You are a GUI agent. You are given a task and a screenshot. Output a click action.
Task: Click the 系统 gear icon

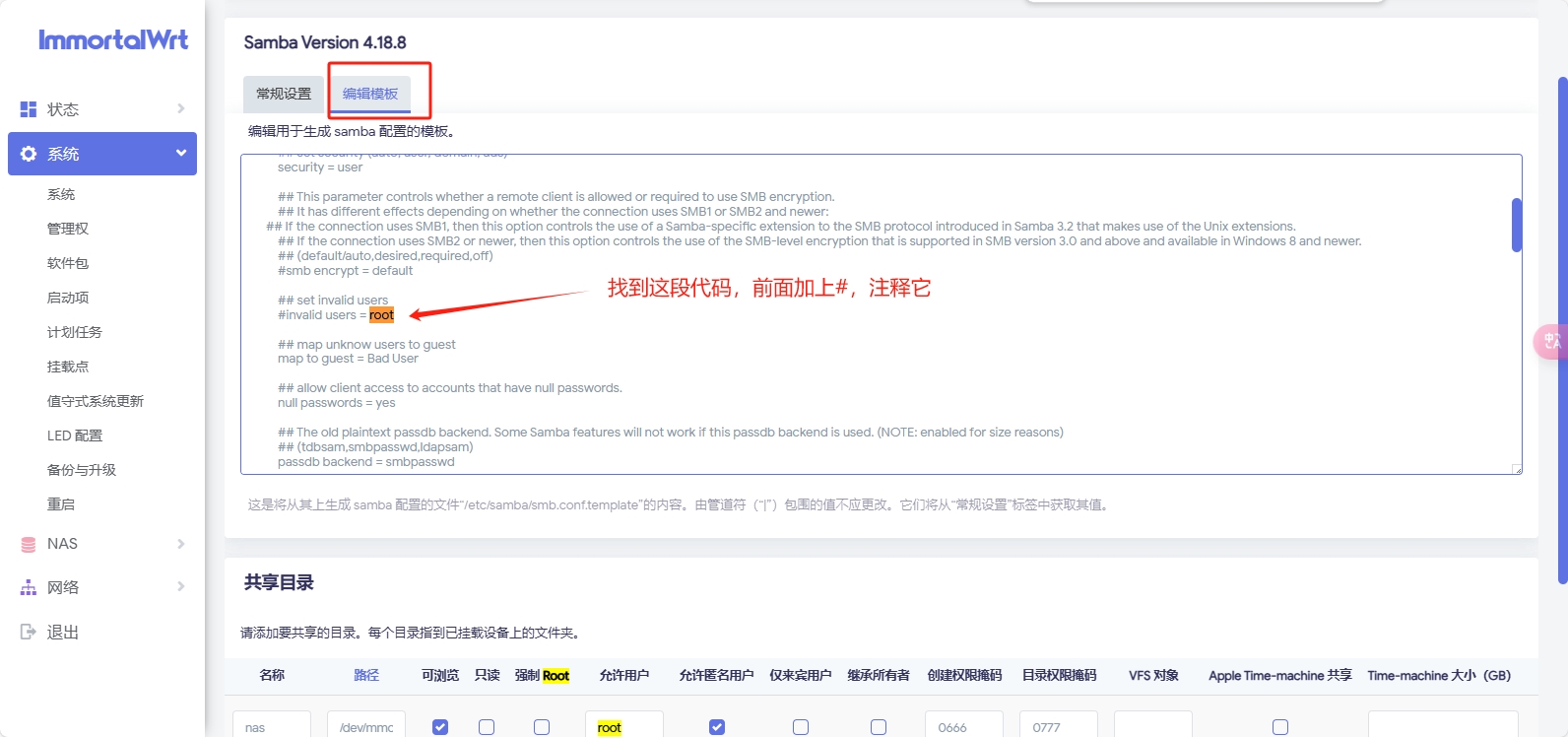coord(29,154)
